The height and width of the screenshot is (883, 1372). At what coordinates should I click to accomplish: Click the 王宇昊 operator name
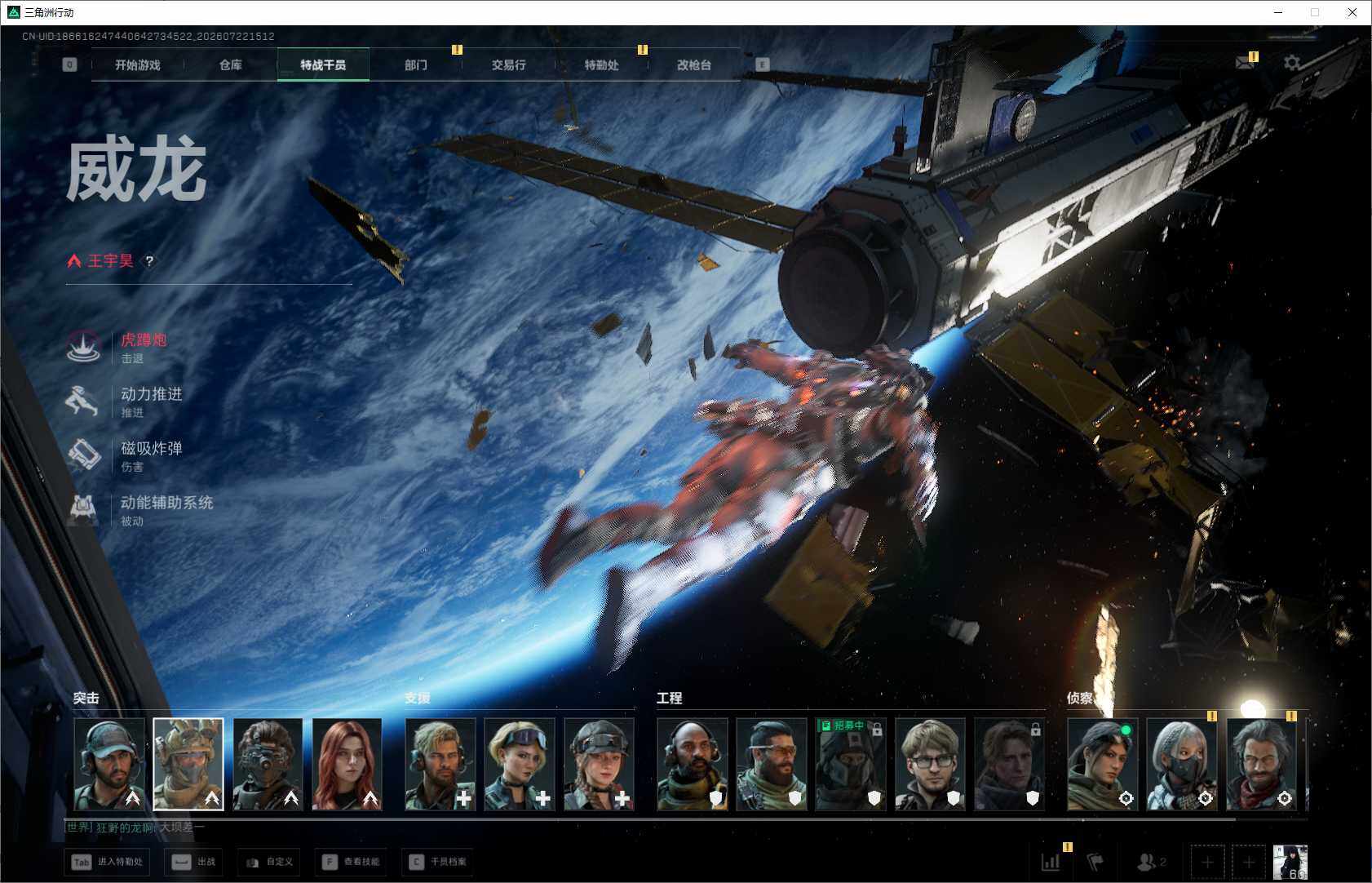point(110,261)
